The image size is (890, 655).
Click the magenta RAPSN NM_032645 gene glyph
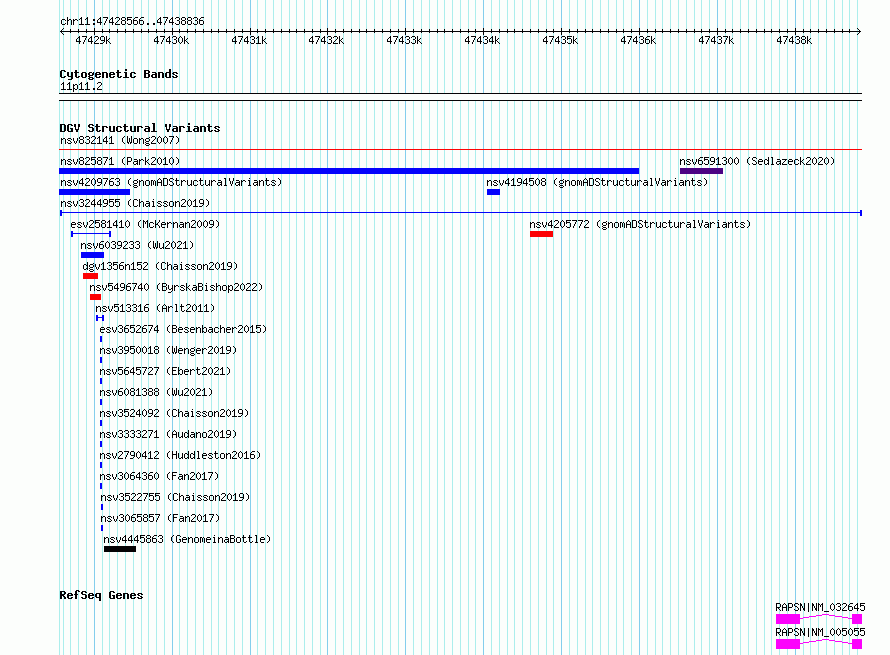pos(819,619)
